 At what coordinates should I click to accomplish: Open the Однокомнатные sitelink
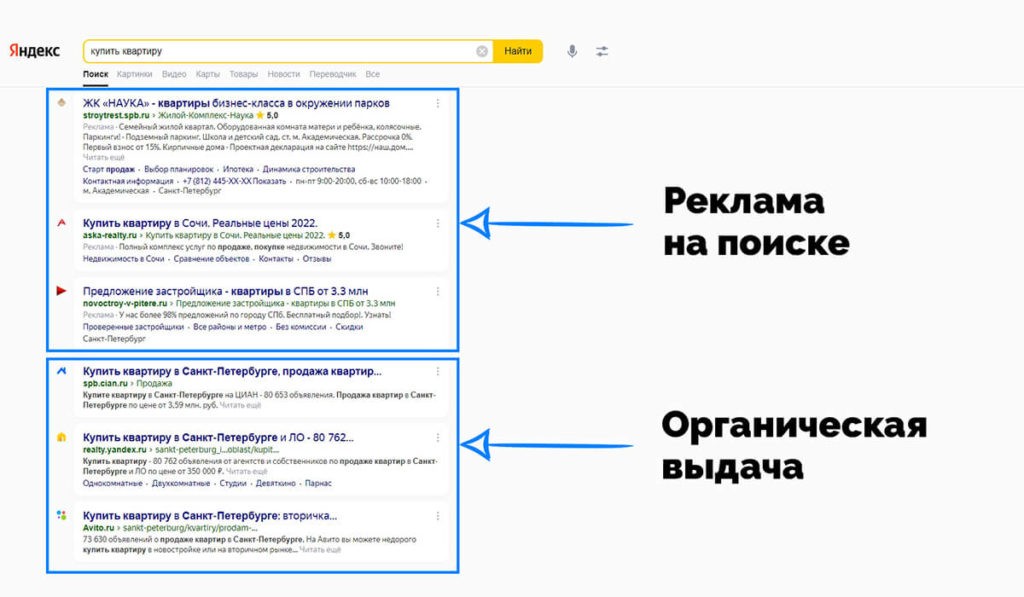point(112,483)
